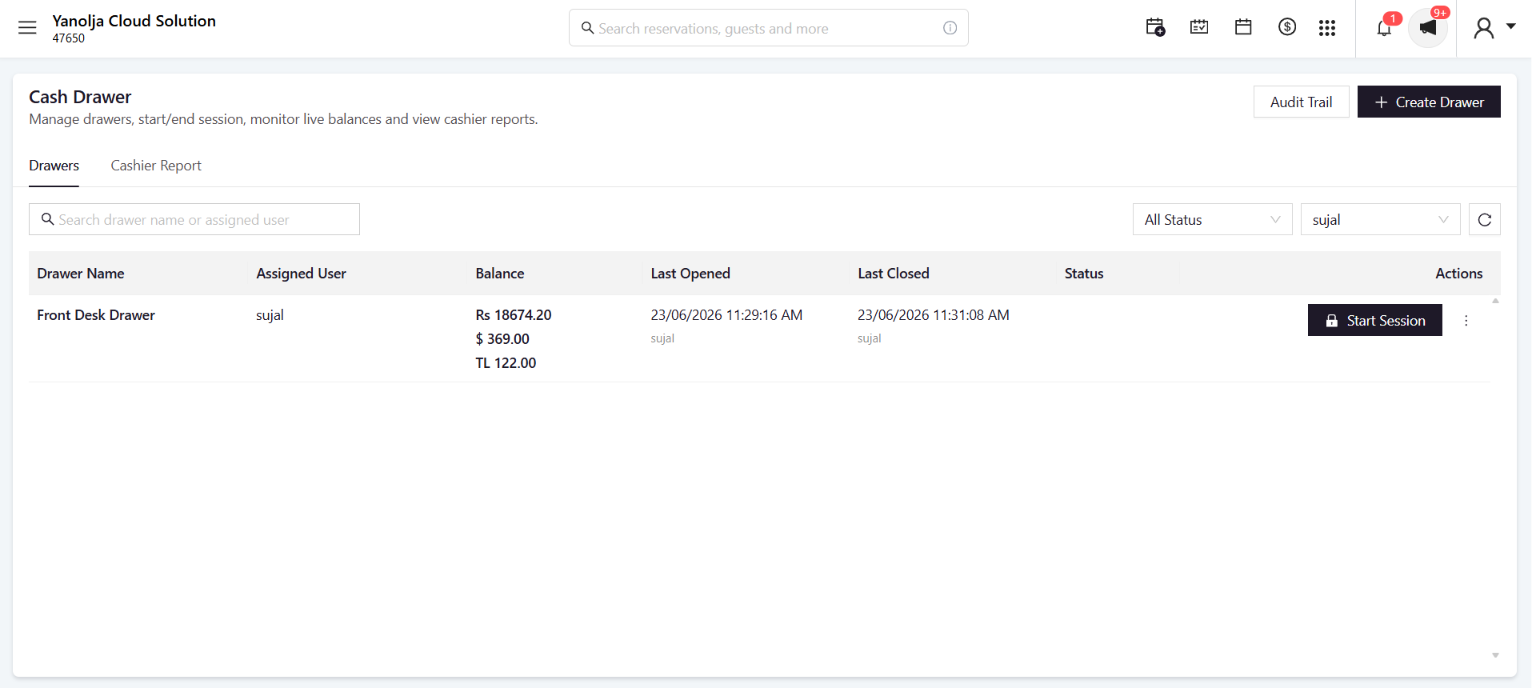Image resolution: width=1532 pixels, height=688 pixels.
Task: Click the drawer search magnifier icon
Action: (47, 219)
